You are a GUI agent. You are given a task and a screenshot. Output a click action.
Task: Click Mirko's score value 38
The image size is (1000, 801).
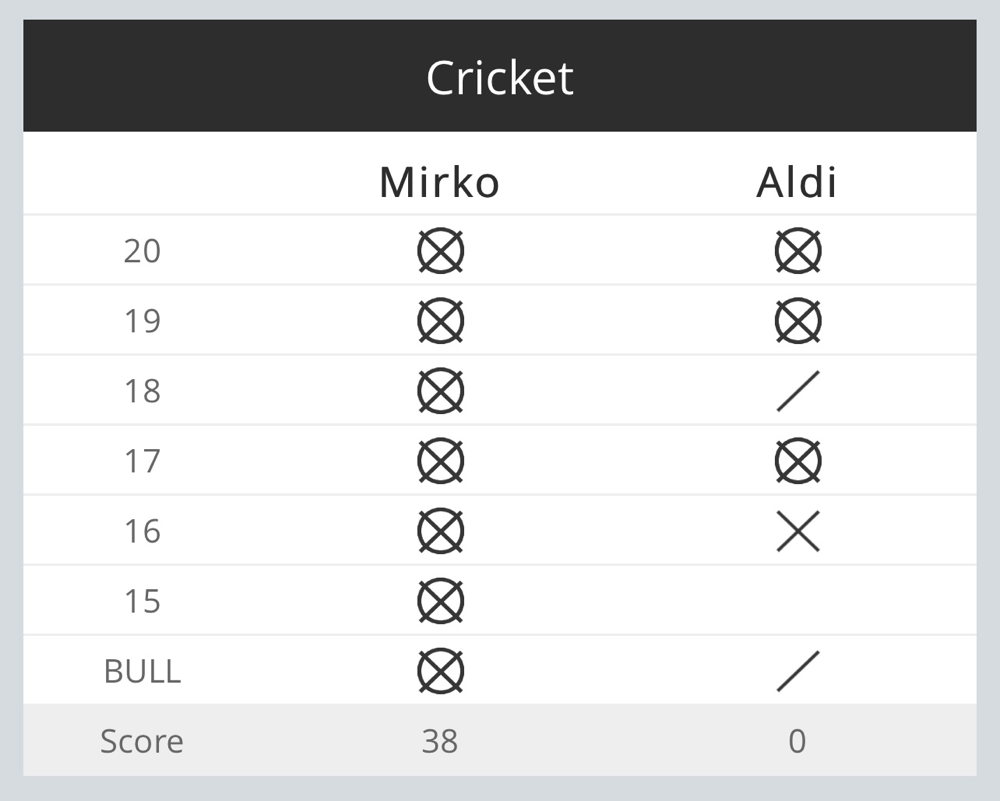[x=439, y=741]
